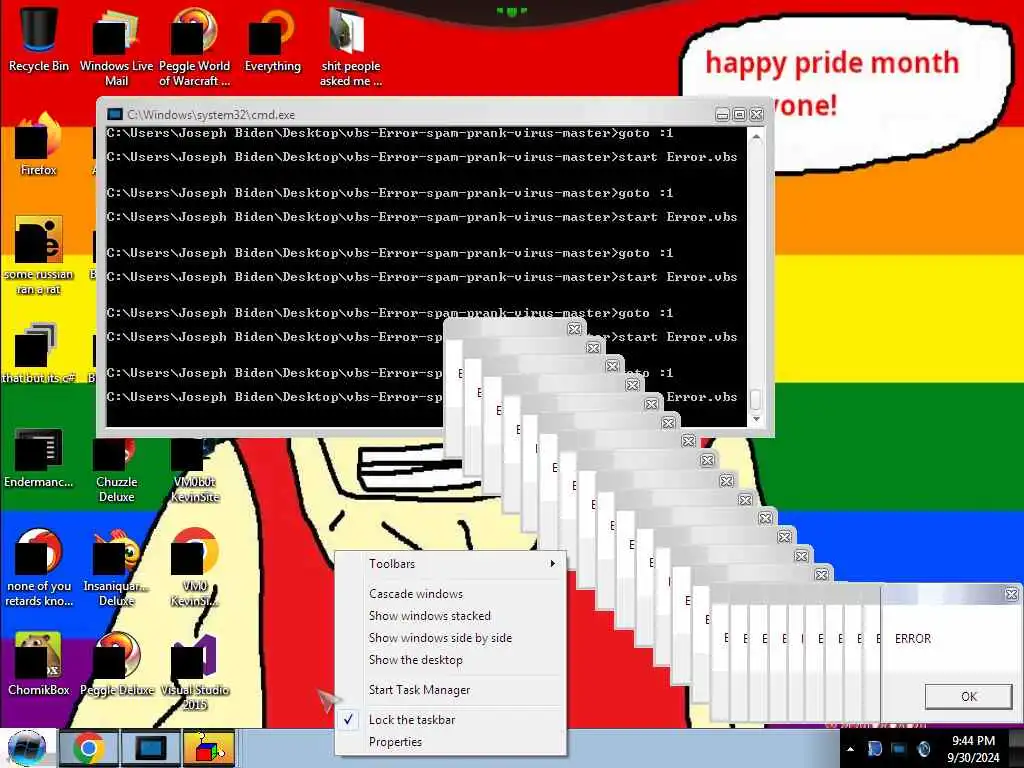This screenshot has width=1024, height=768.
Task: Open the network tray icon
Action: pos(899,748)
